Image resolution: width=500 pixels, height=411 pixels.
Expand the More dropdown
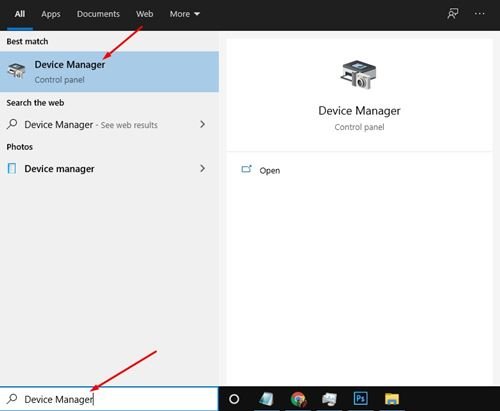pyautogui.click(x=184, y=14)
